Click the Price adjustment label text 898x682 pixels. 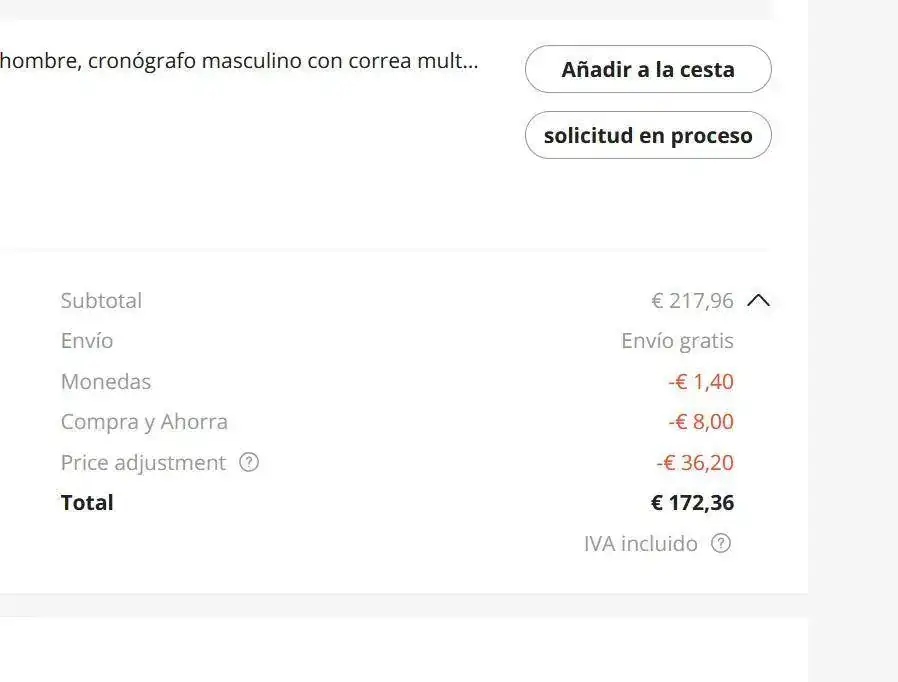[x=143, y=463]
